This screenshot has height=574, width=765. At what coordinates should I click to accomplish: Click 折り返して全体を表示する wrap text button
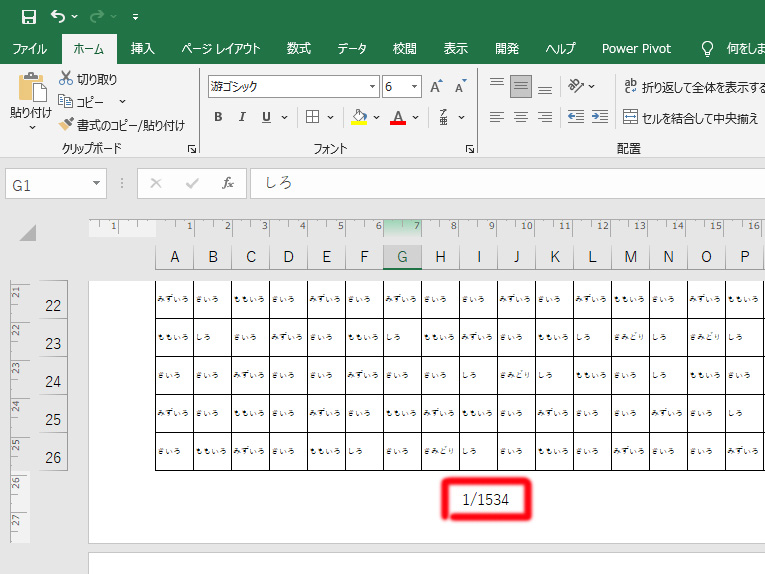[688, 87]
